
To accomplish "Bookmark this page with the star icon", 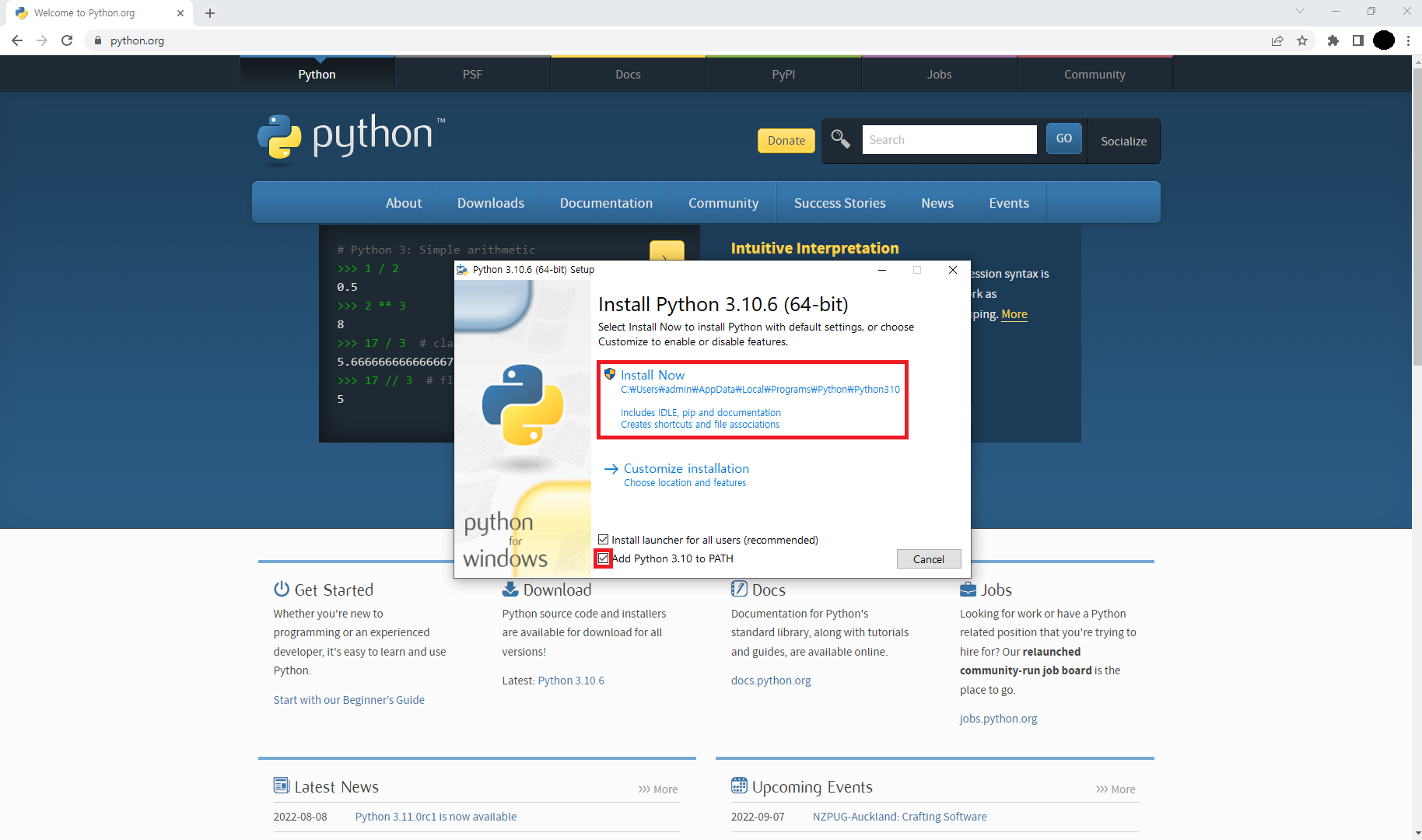I will tap(1302, 40).
